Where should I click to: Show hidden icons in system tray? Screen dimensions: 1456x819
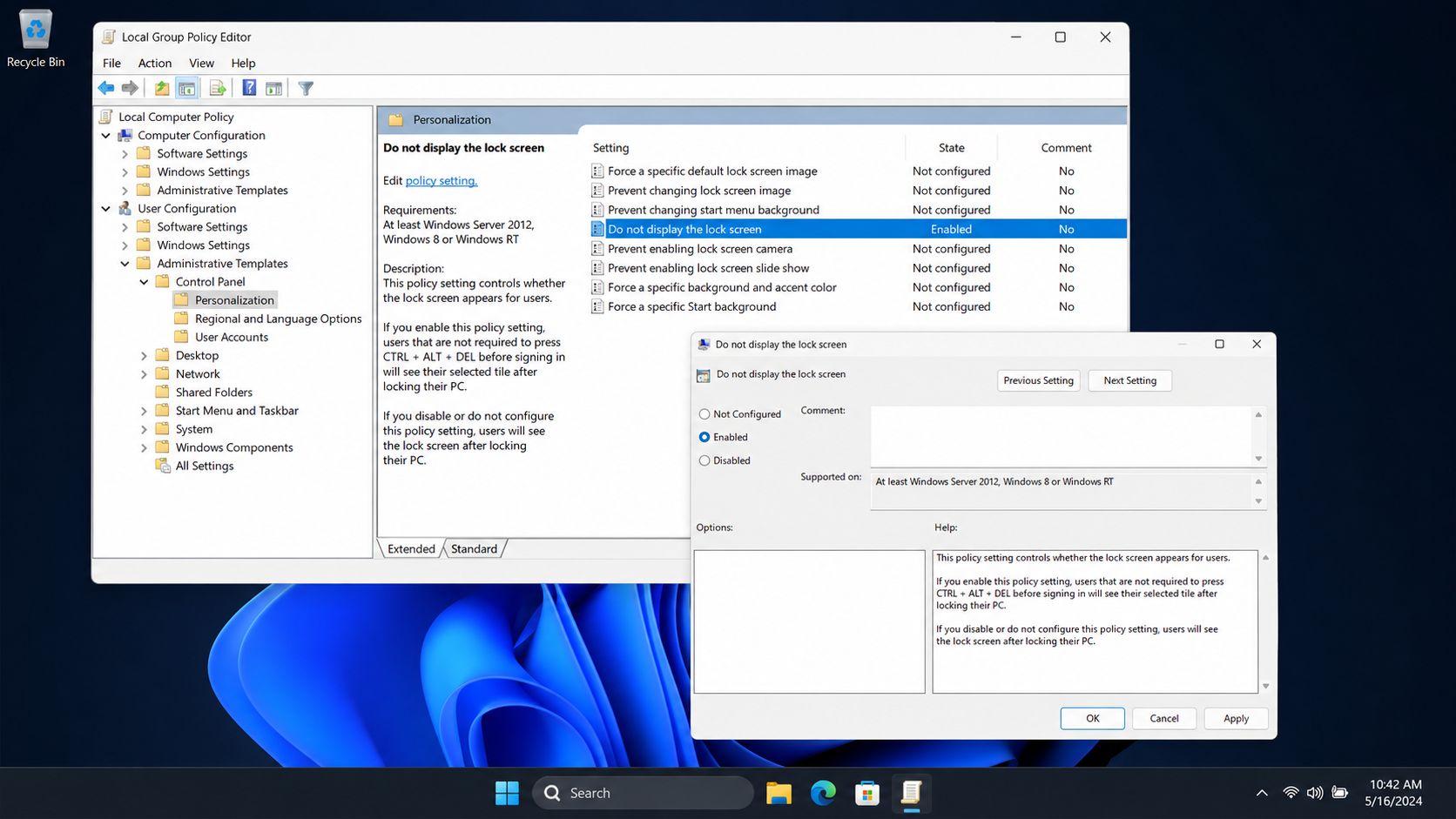tap(1261, 793)
